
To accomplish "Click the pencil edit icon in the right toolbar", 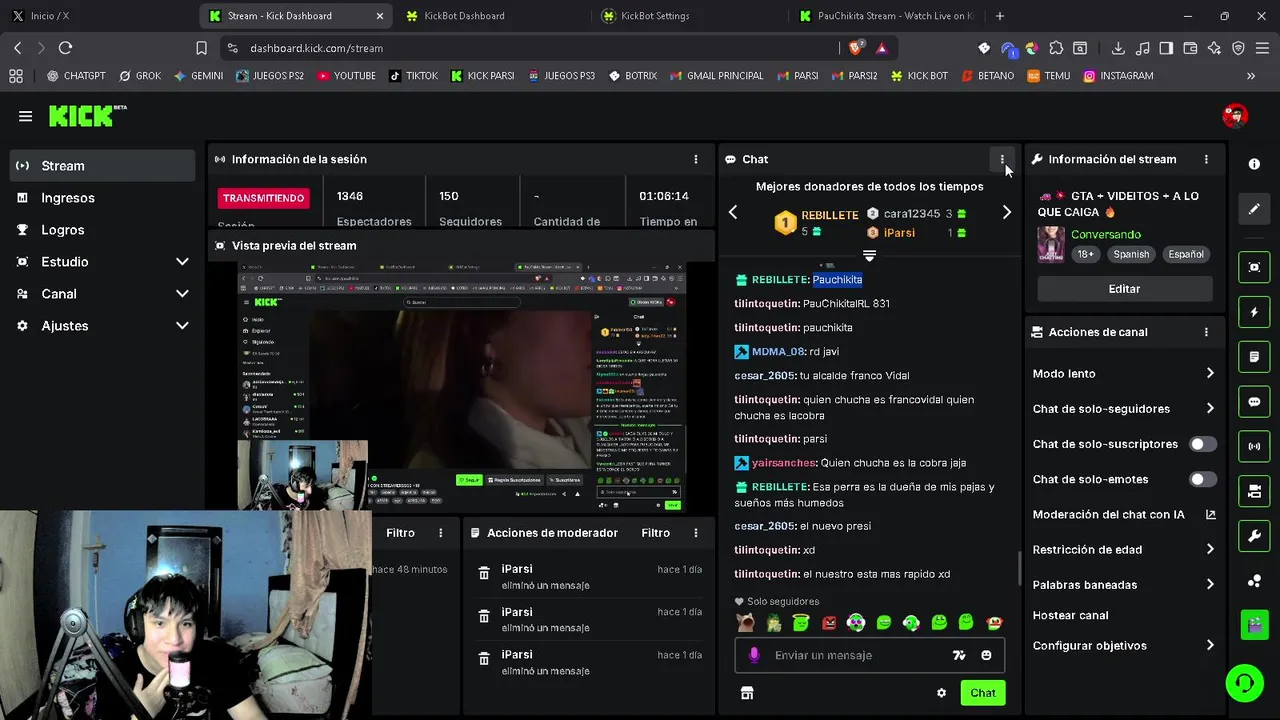I will point(1254,210).
